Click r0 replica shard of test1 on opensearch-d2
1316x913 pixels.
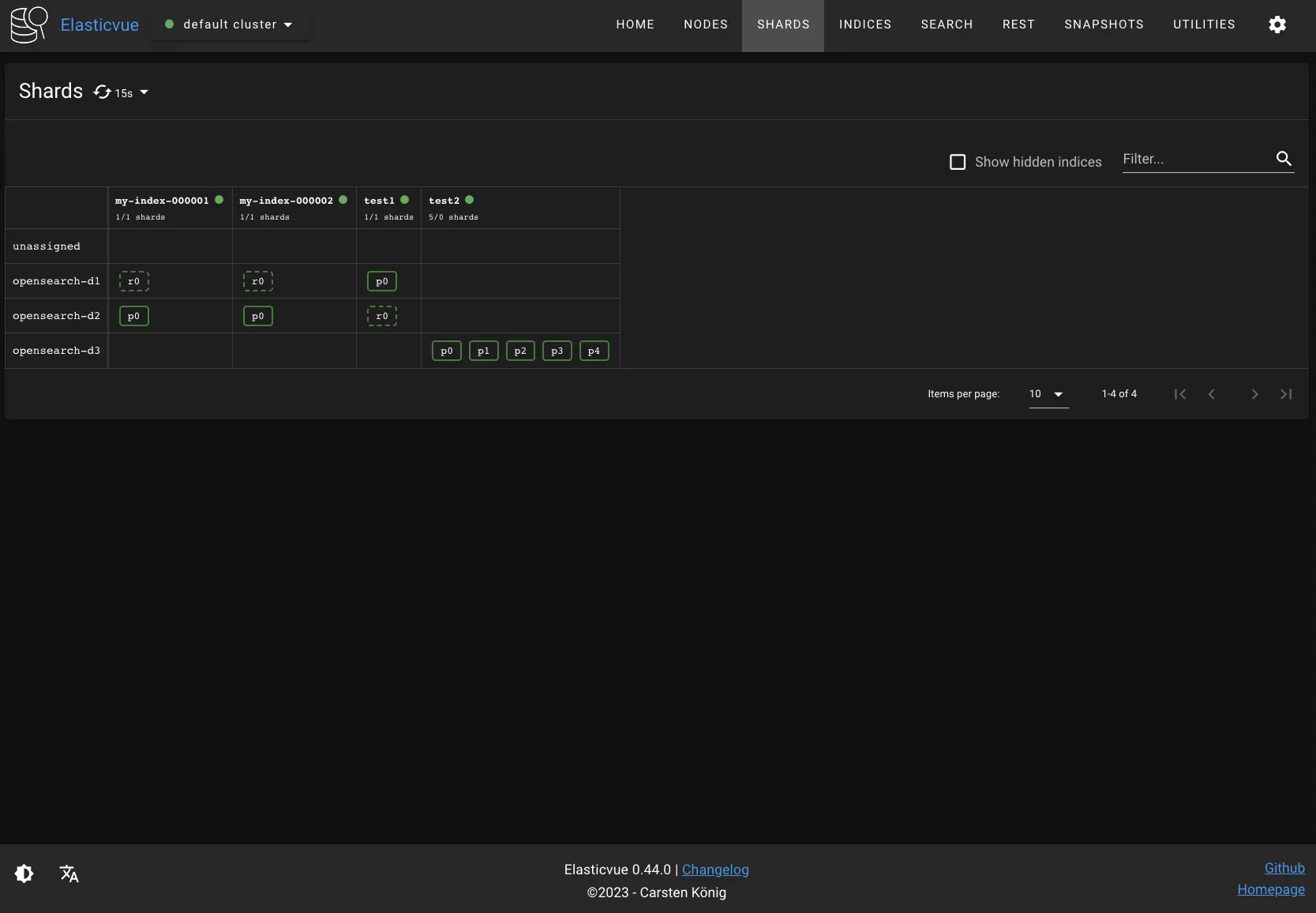(x=382, y=316)
